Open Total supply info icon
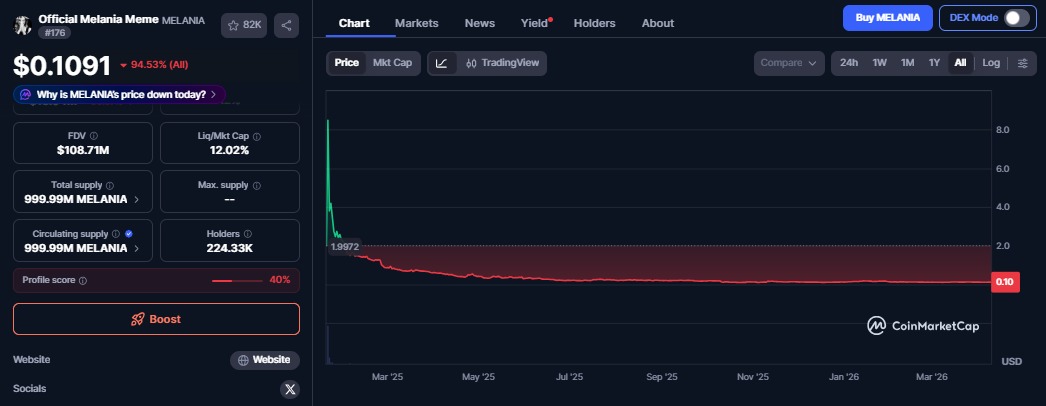The height and width of the screenshot is (406, 1046). coord(109,185)
